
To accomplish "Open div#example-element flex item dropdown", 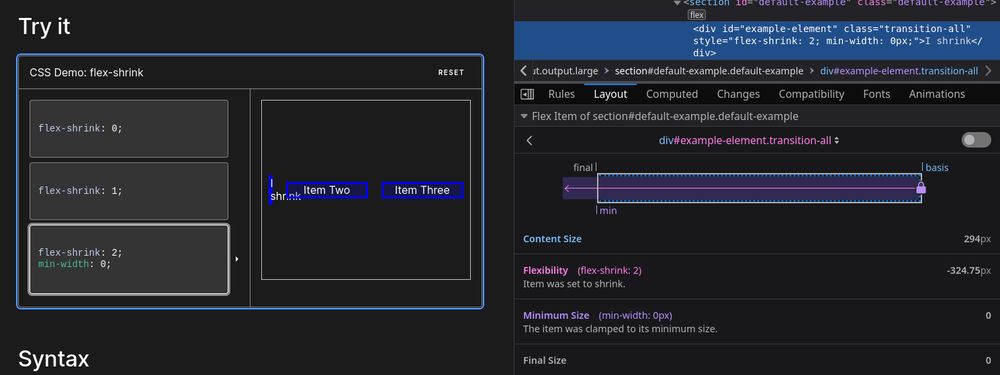I will pos(749,140).
